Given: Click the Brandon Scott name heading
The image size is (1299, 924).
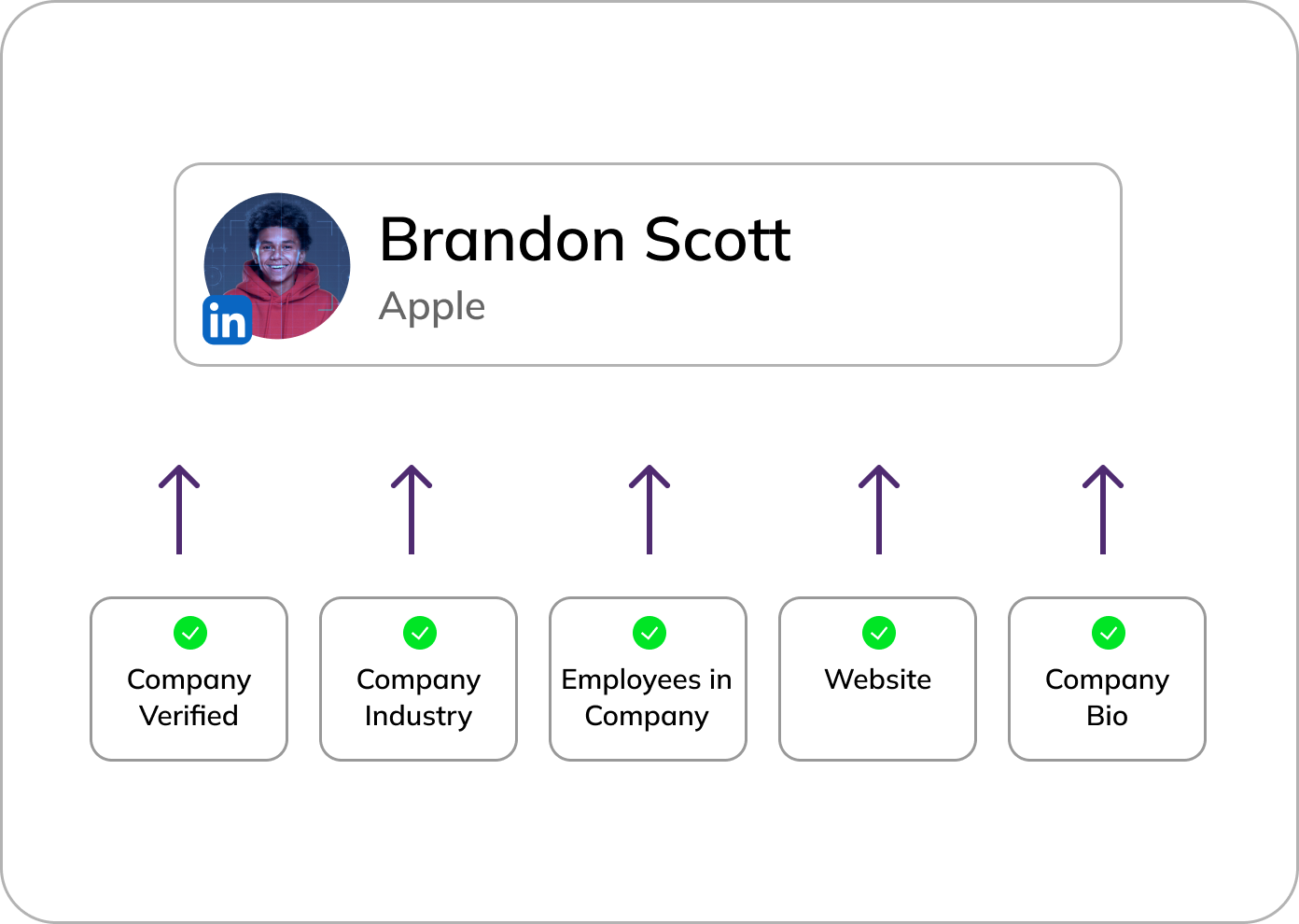Looking at the screenshot, I should click(585, 240).
